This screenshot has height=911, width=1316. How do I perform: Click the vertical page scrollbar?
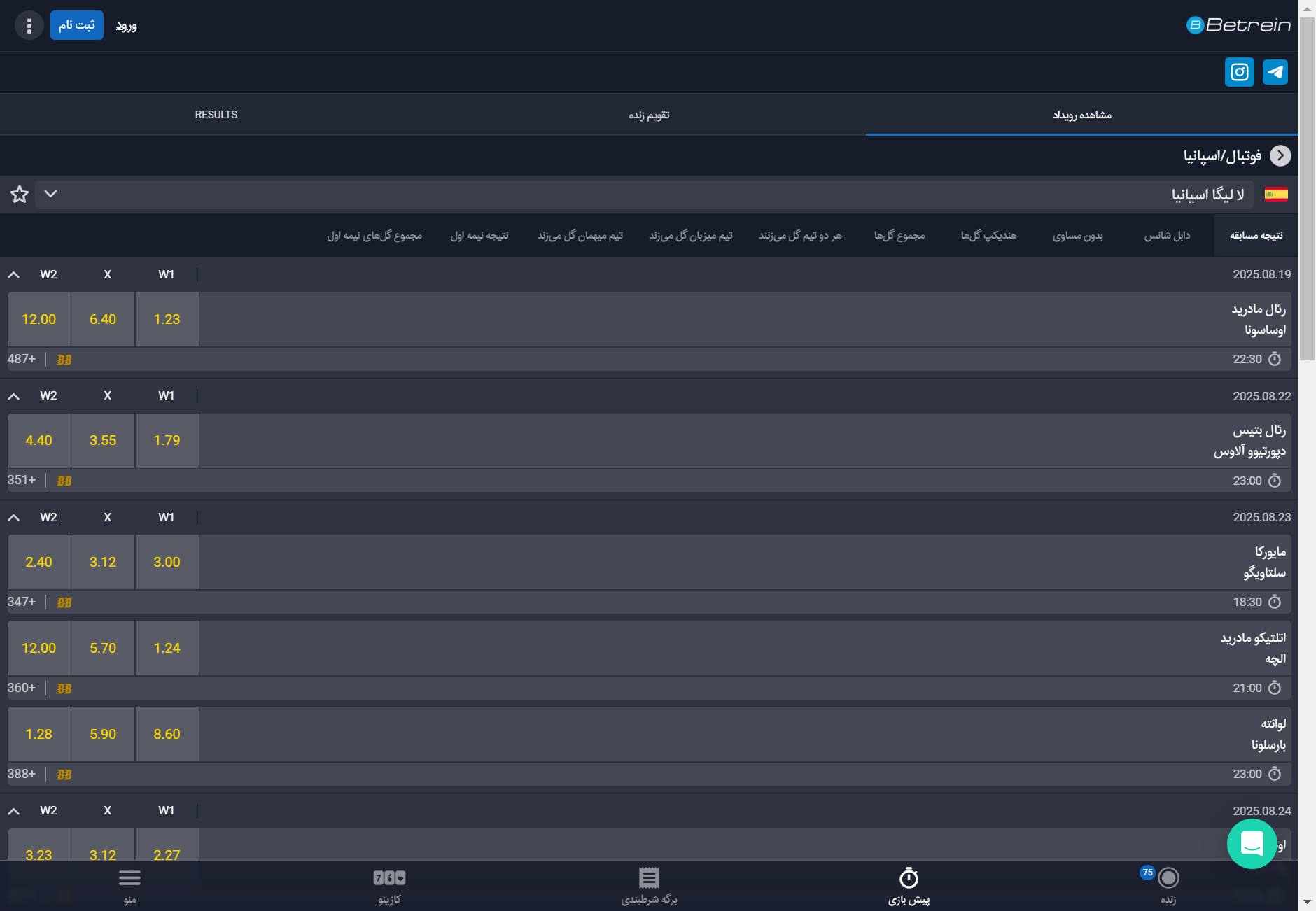[x=1307, y=189]
